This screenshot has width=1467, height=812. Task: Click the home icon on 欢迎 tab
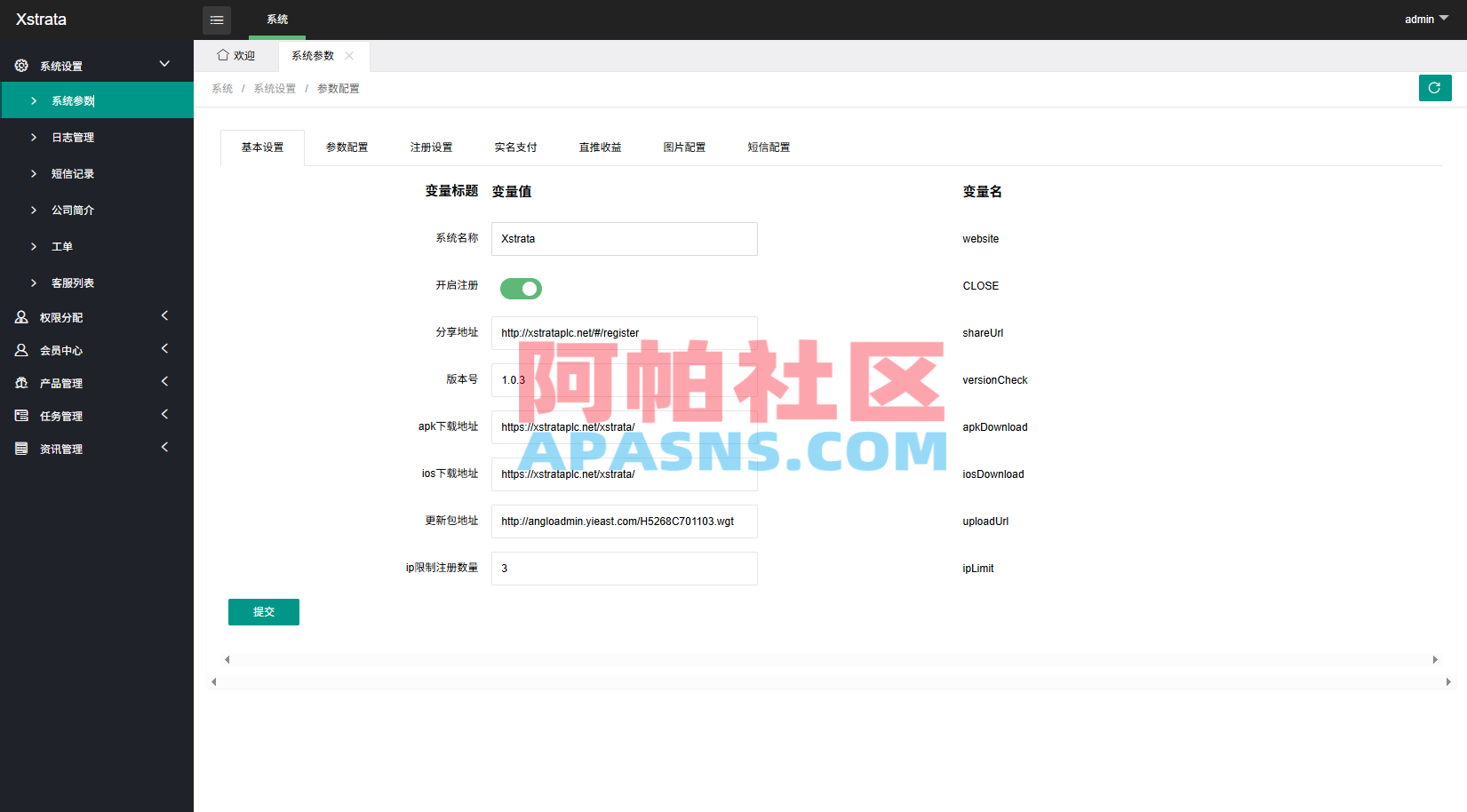223,55
